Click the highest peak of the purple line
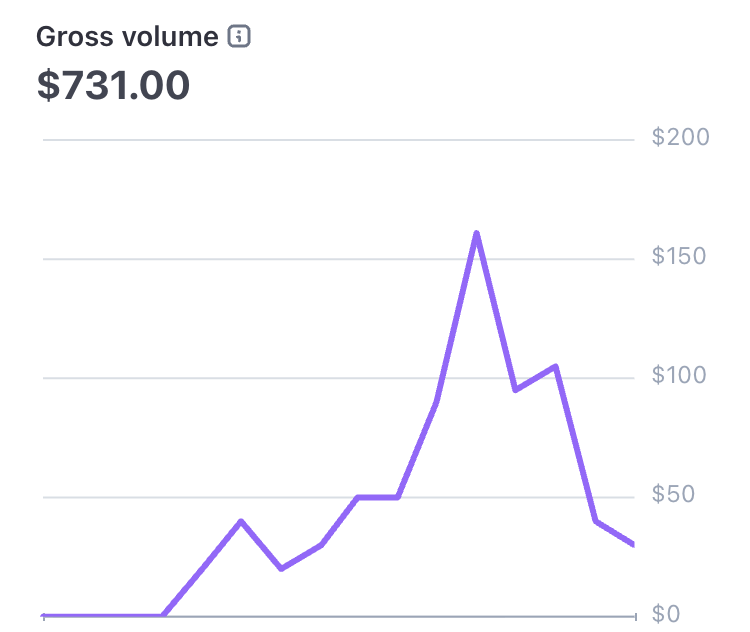Screen dimensions: 750x632 pos(477,233)
